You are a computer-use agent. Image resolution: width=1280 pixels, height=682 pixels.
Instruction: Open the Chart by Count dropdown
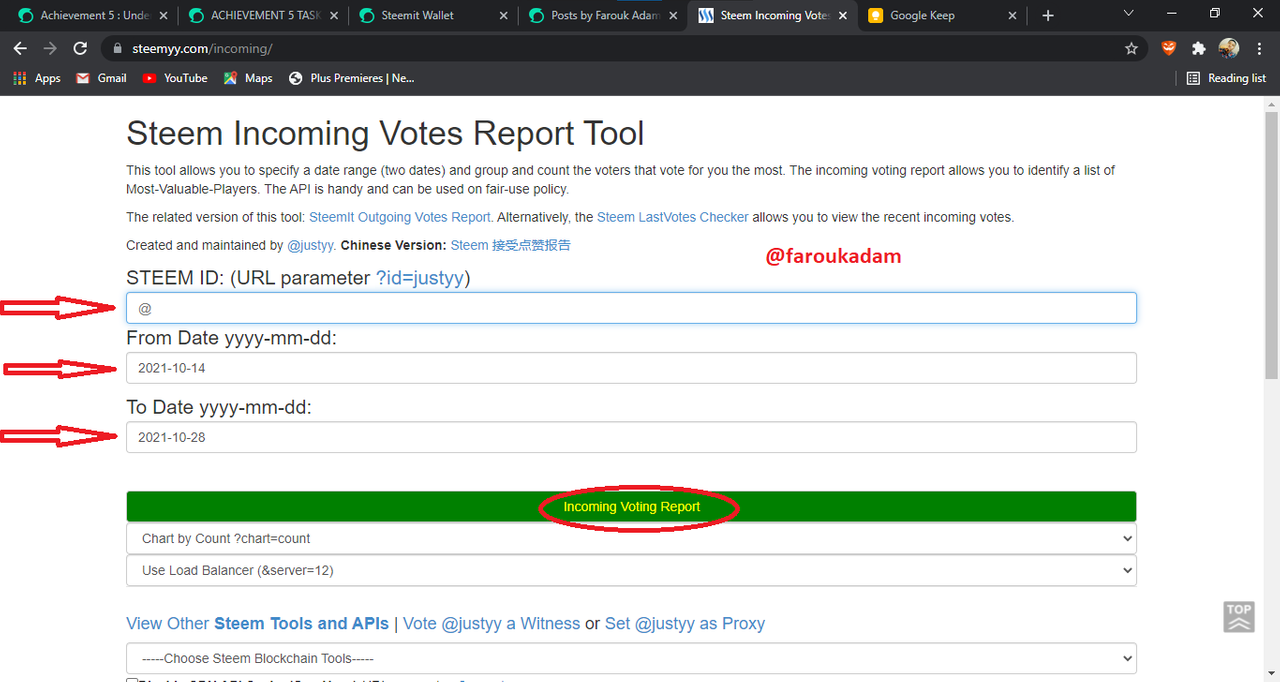tap(631, 538)
